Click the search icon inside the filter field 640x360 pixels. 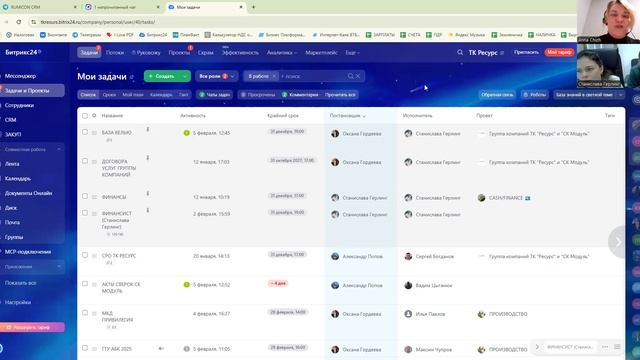click(350, 76)
